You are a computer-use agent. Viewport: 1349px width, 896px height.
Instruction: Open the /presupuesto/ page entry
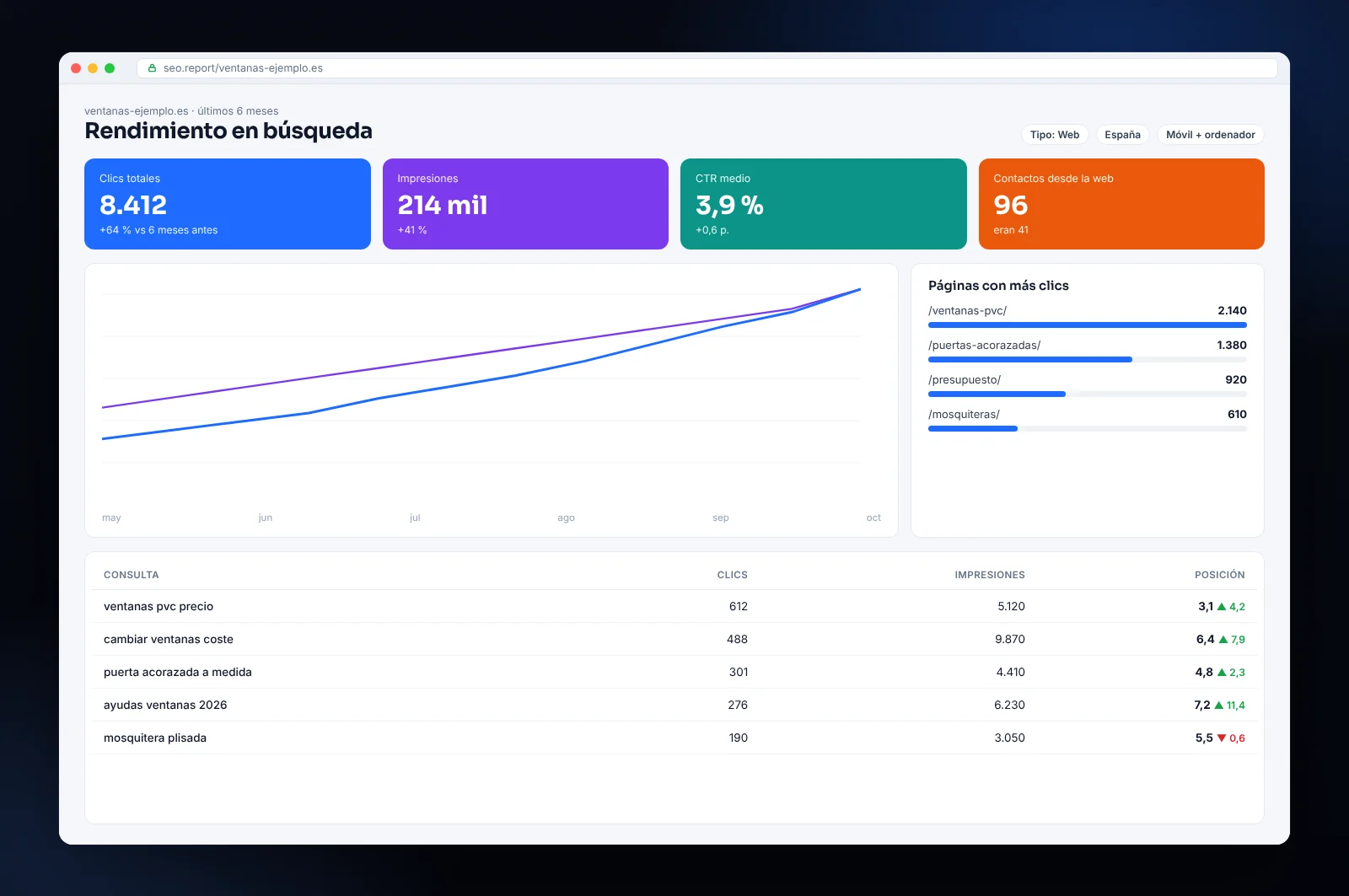pyautogui.click(x=965, y=380)
